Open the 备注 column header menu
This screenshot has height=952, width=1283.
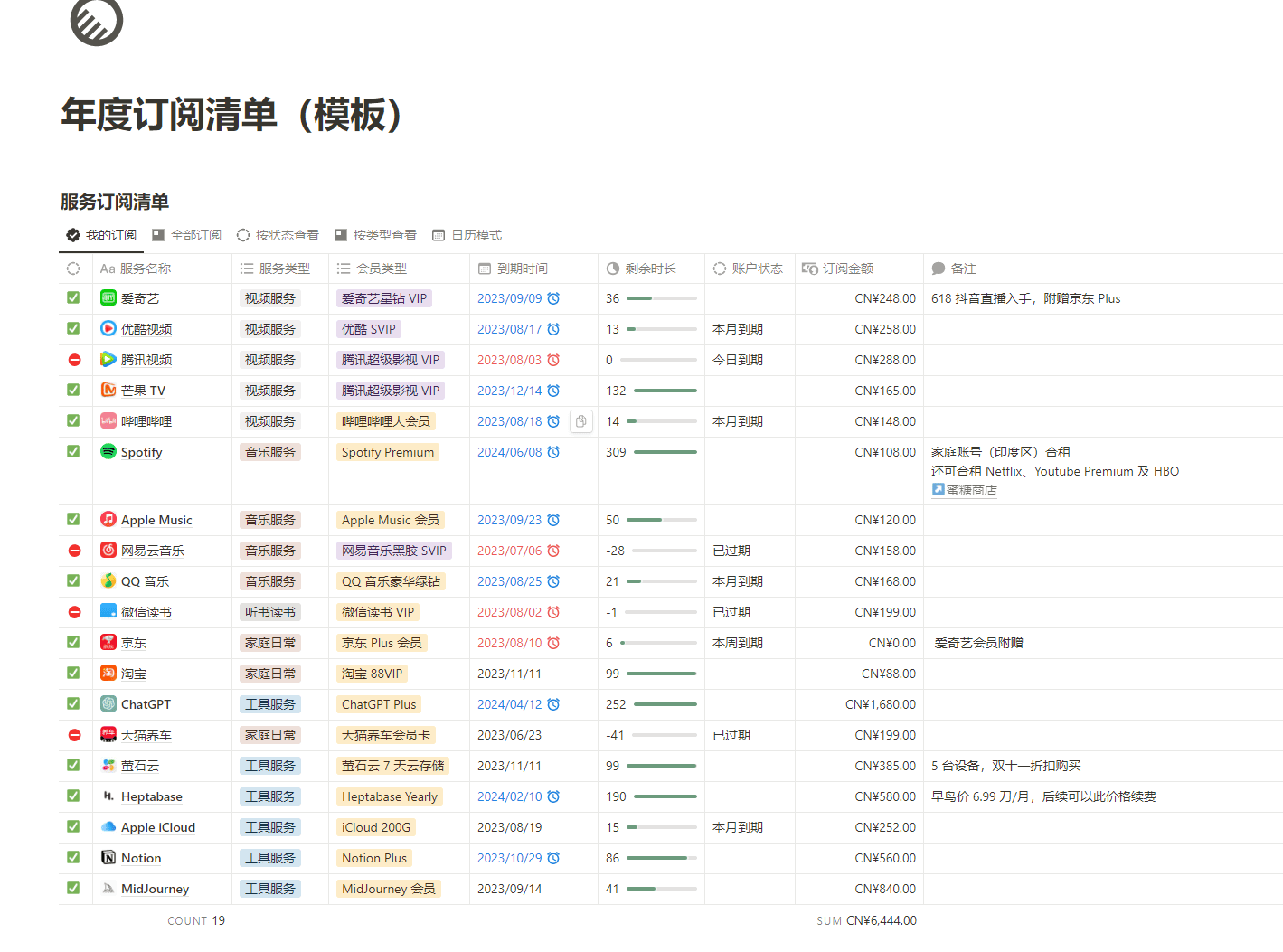click(x=1103, y=269)
